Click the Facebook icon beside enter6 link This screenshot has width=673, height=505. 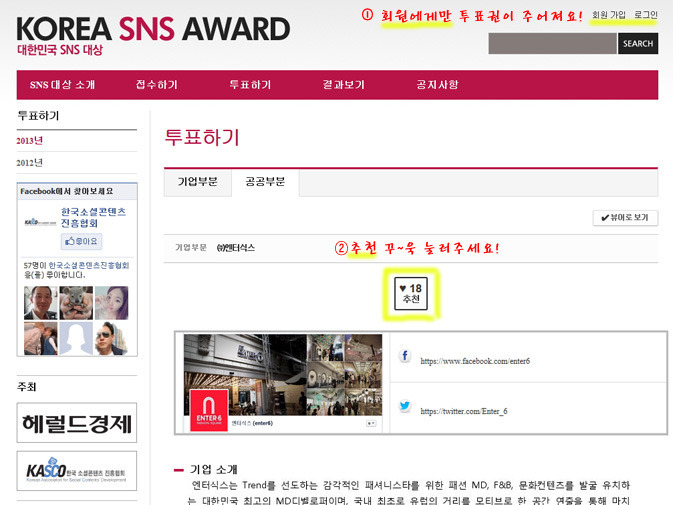(405, 356)
